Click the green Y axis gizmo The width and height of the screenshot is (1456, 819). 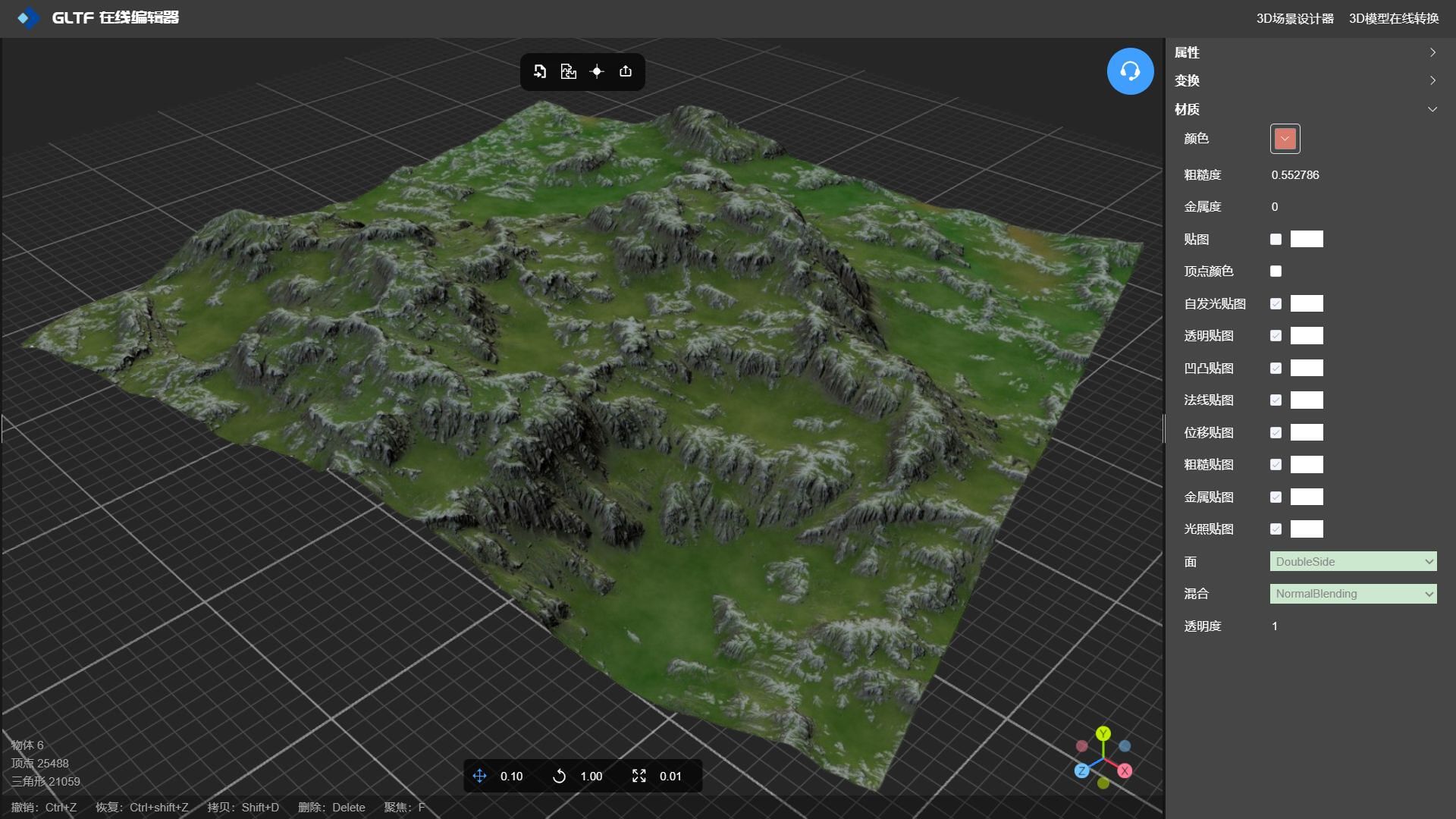tap(1103, 733)
